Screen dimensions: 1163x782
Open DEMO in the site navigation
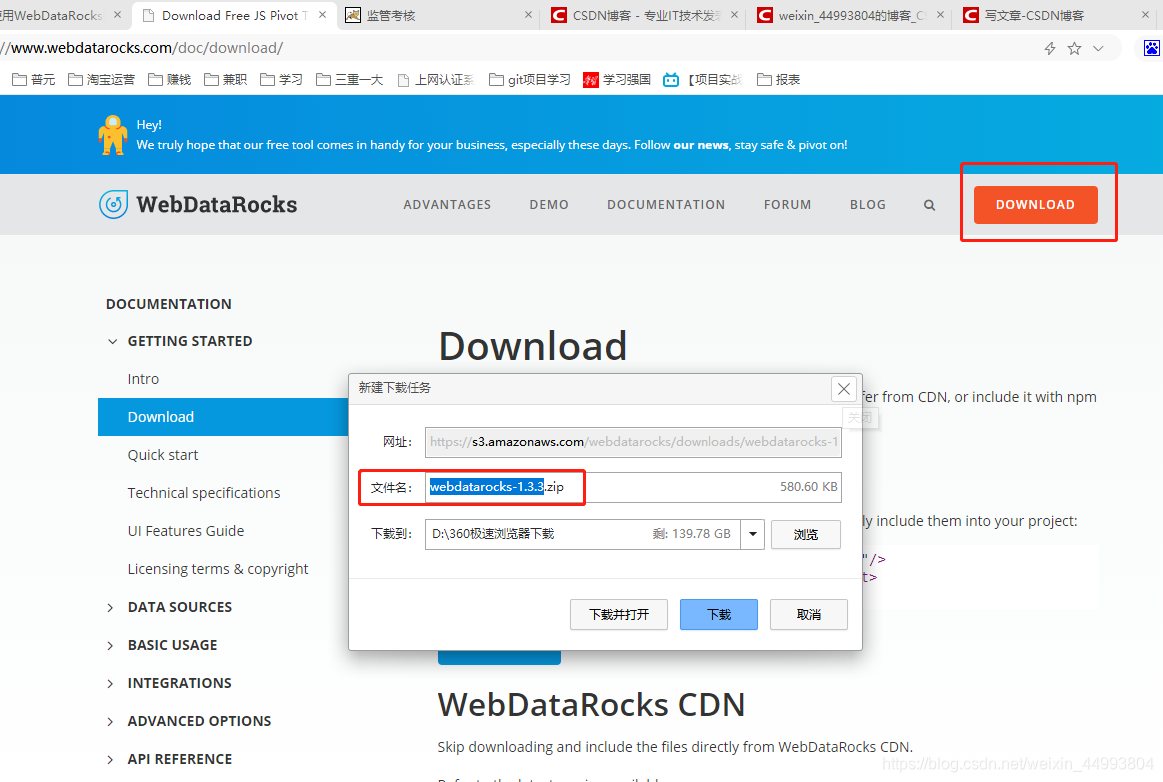pyautogui.click(x=549, y=205)
